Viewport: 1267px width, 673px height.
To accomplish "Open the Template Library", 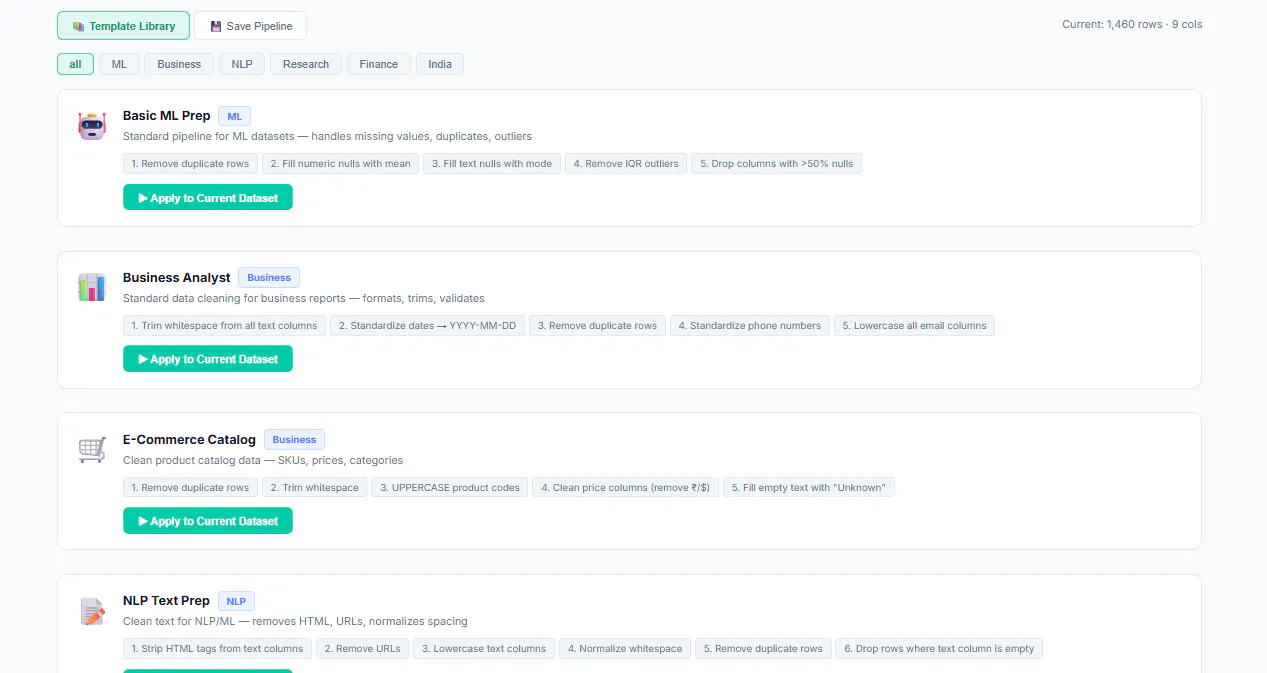I will [123, 26].
